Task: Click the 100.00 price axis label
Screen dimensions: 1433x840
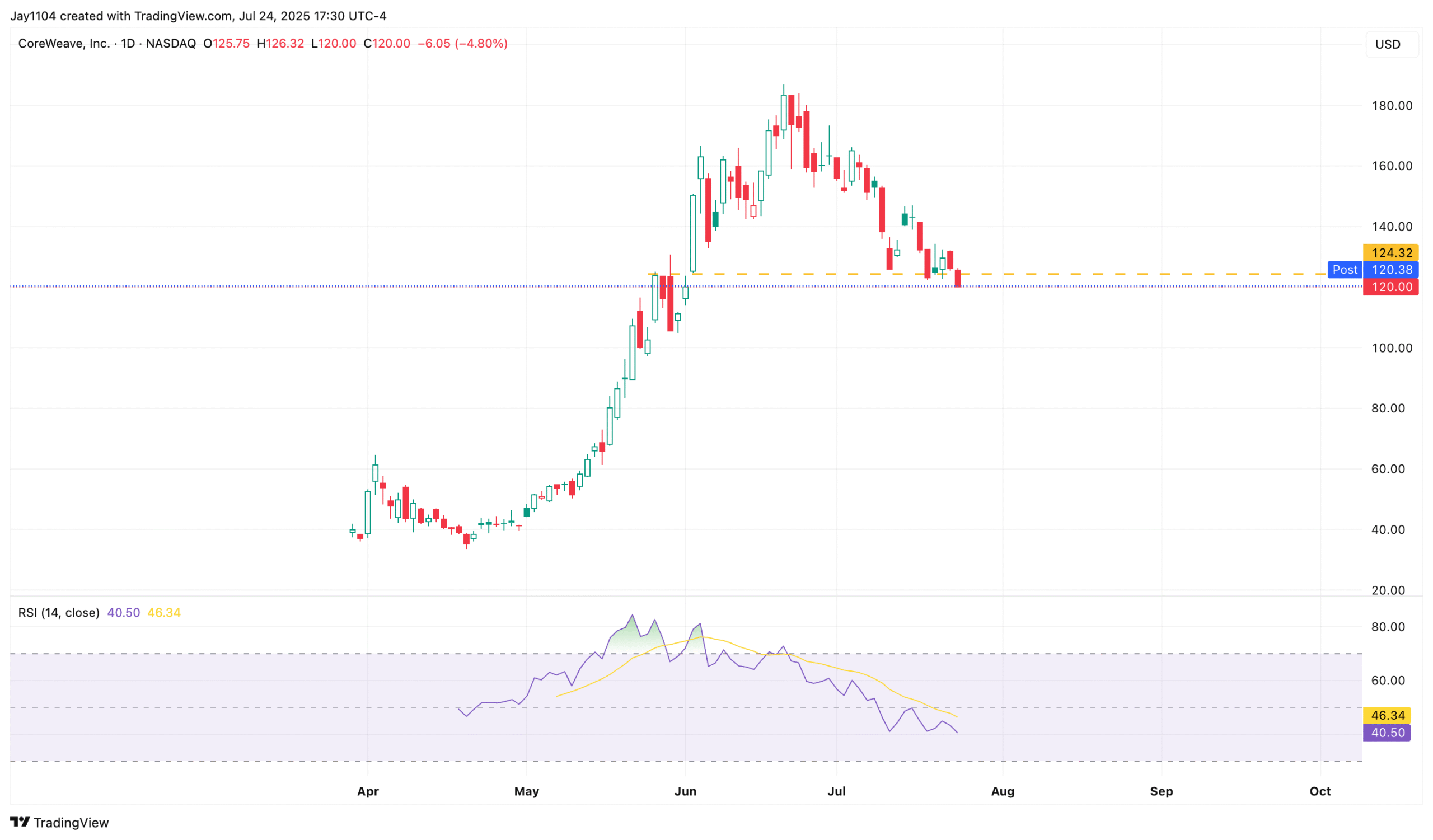Action: (1392, 348)
